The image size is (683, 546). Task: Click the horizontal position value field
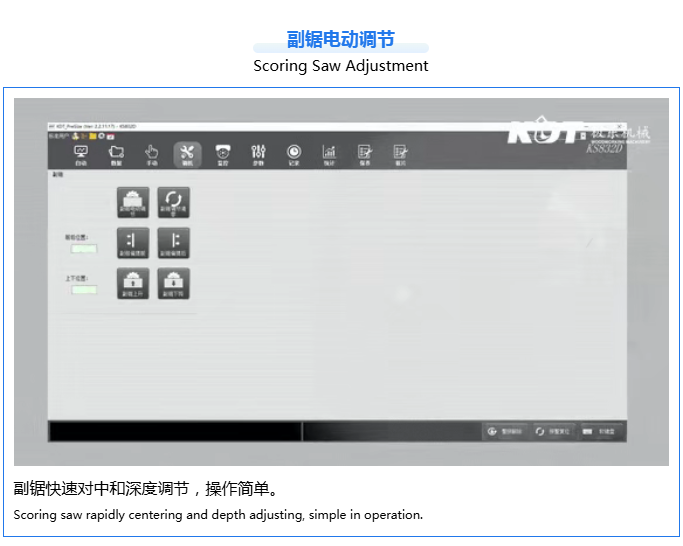(x=84, y=248)
